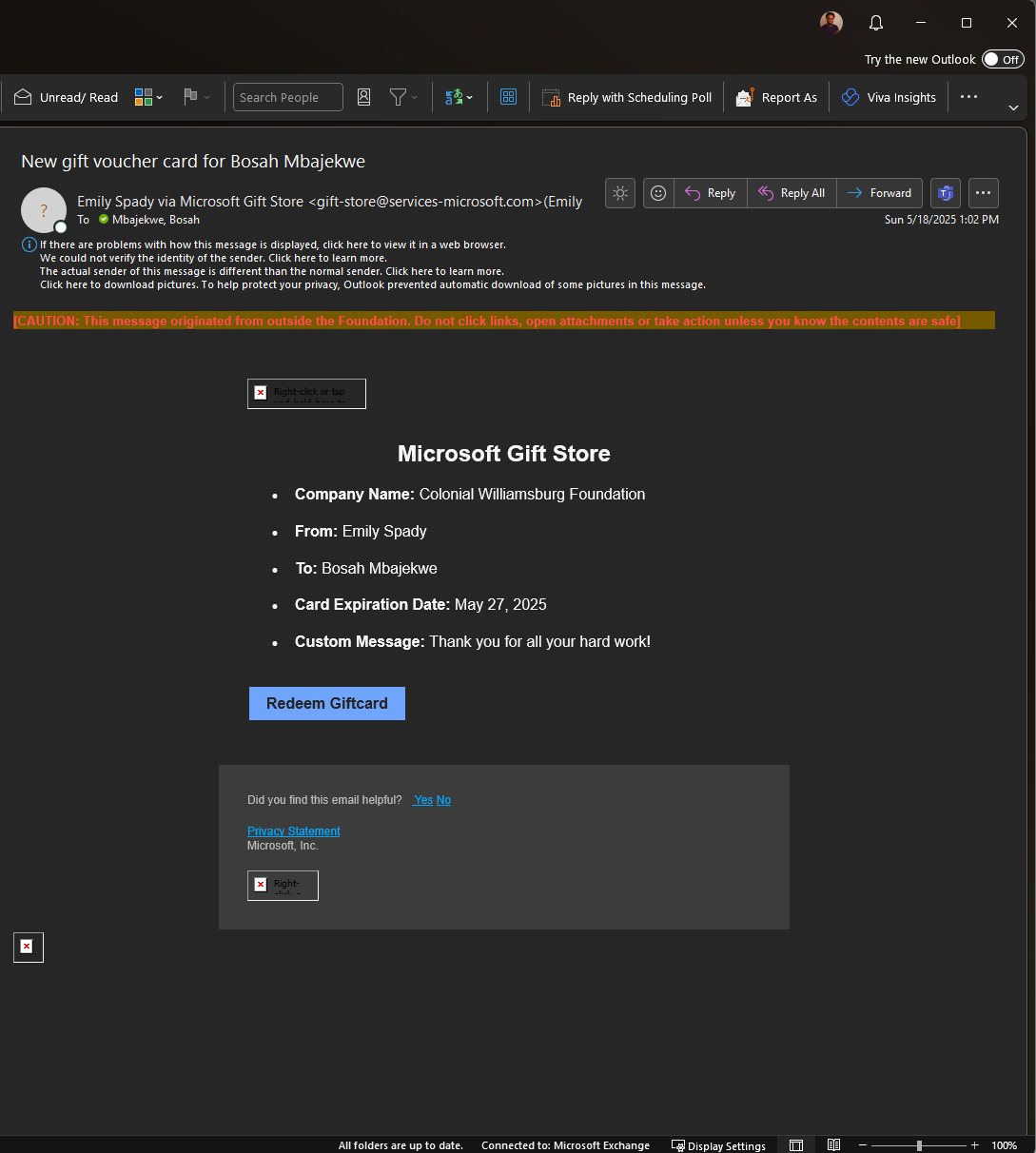Click the blocked logo image placeholder above heading
The image size is (1036, 1153).
coord(306,394)
